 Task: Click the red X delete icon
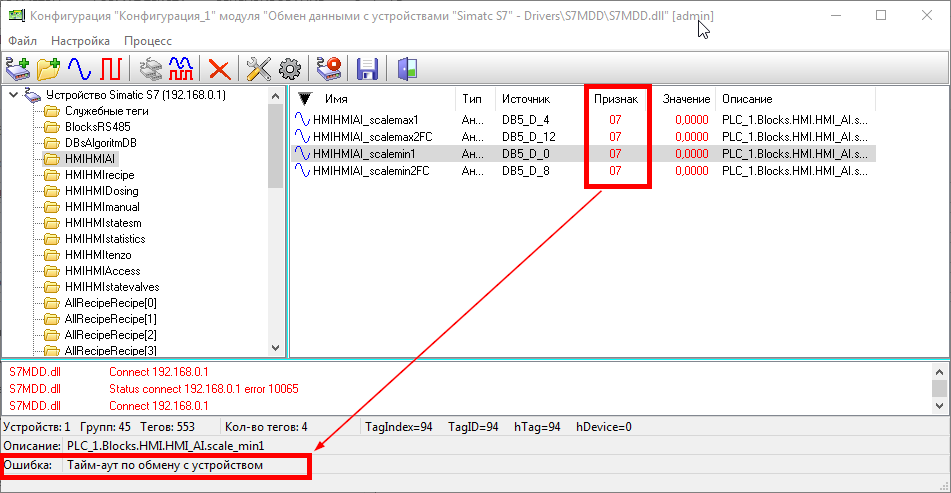(219, 69)
